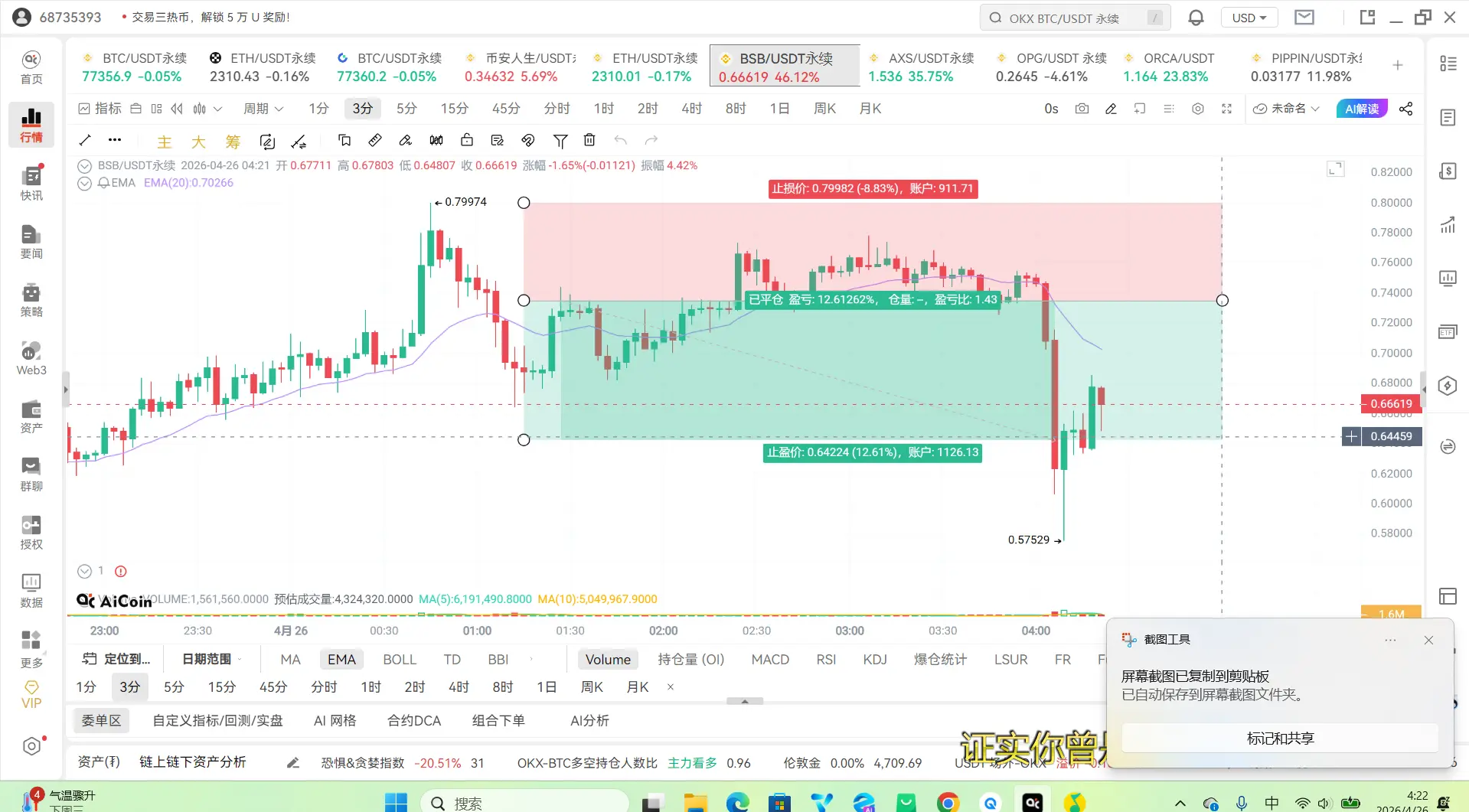
Task: Close the snipping tool notification
Action: 1428,640
